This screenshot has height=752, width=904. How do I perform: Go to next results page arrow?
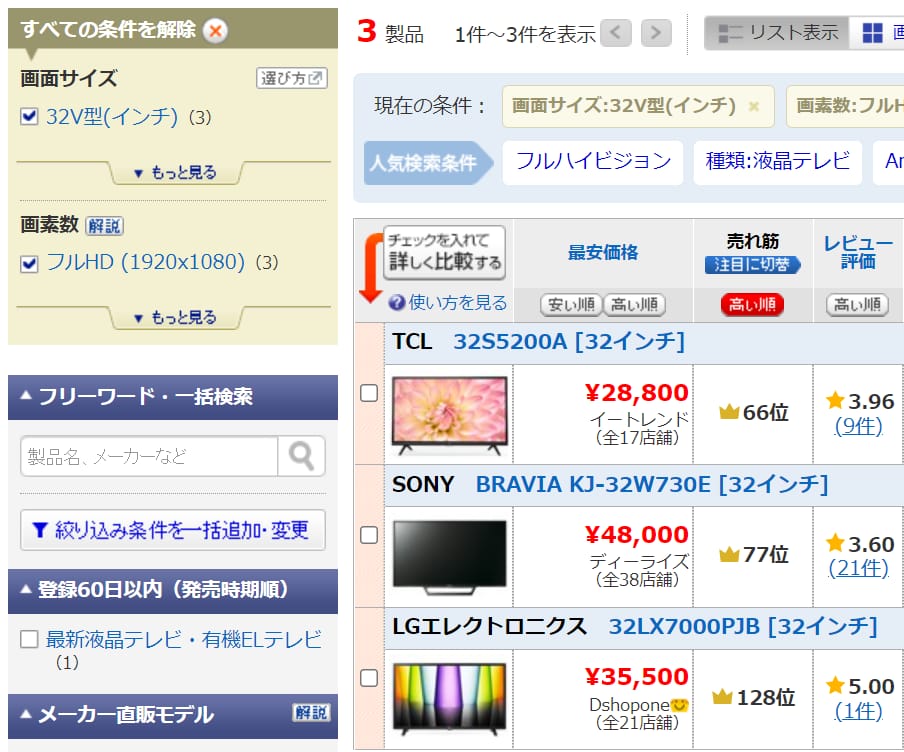(x=656, y=34)
